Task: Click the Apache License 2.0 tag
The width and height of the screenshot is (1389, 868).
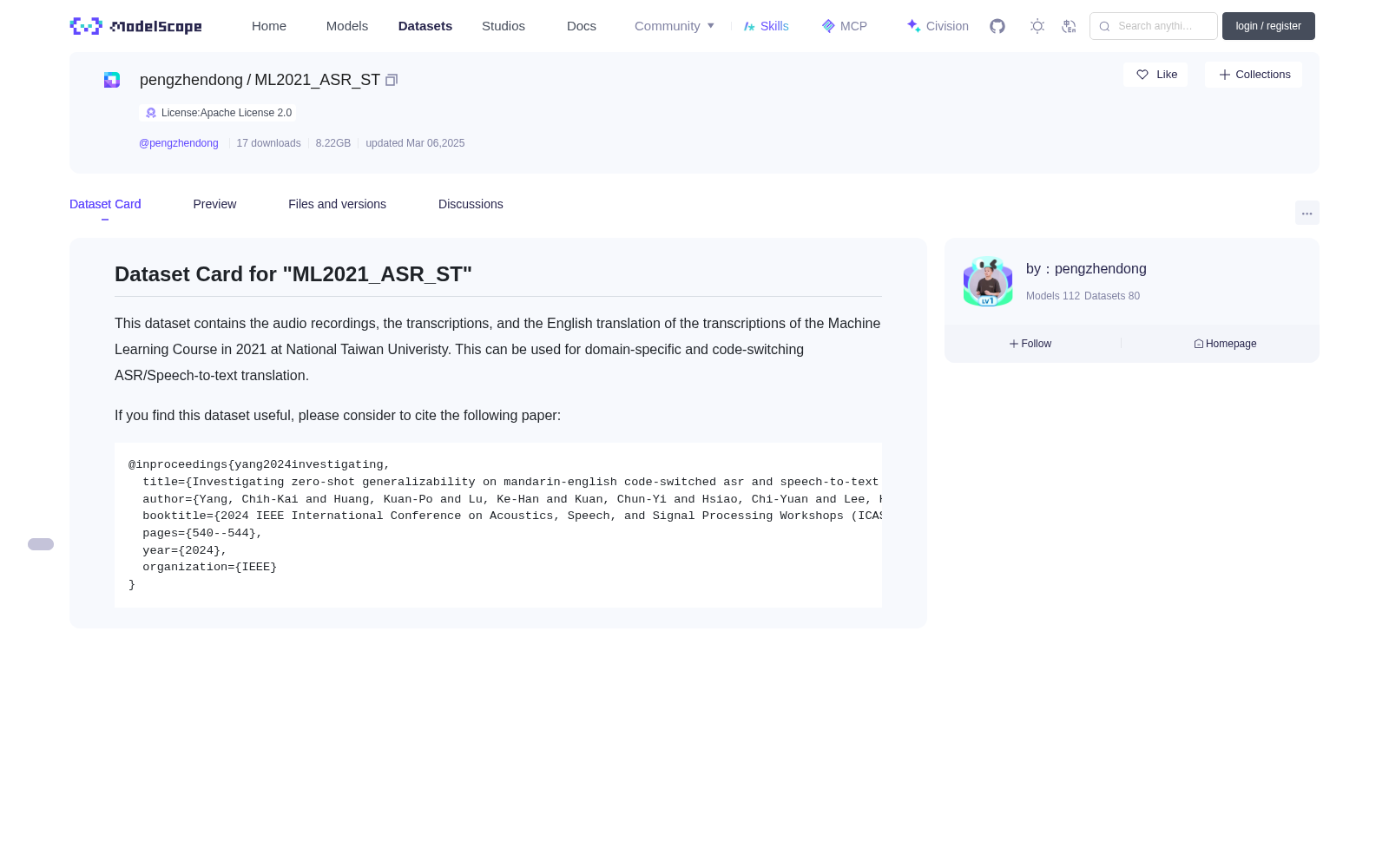Action: [218, 113]
